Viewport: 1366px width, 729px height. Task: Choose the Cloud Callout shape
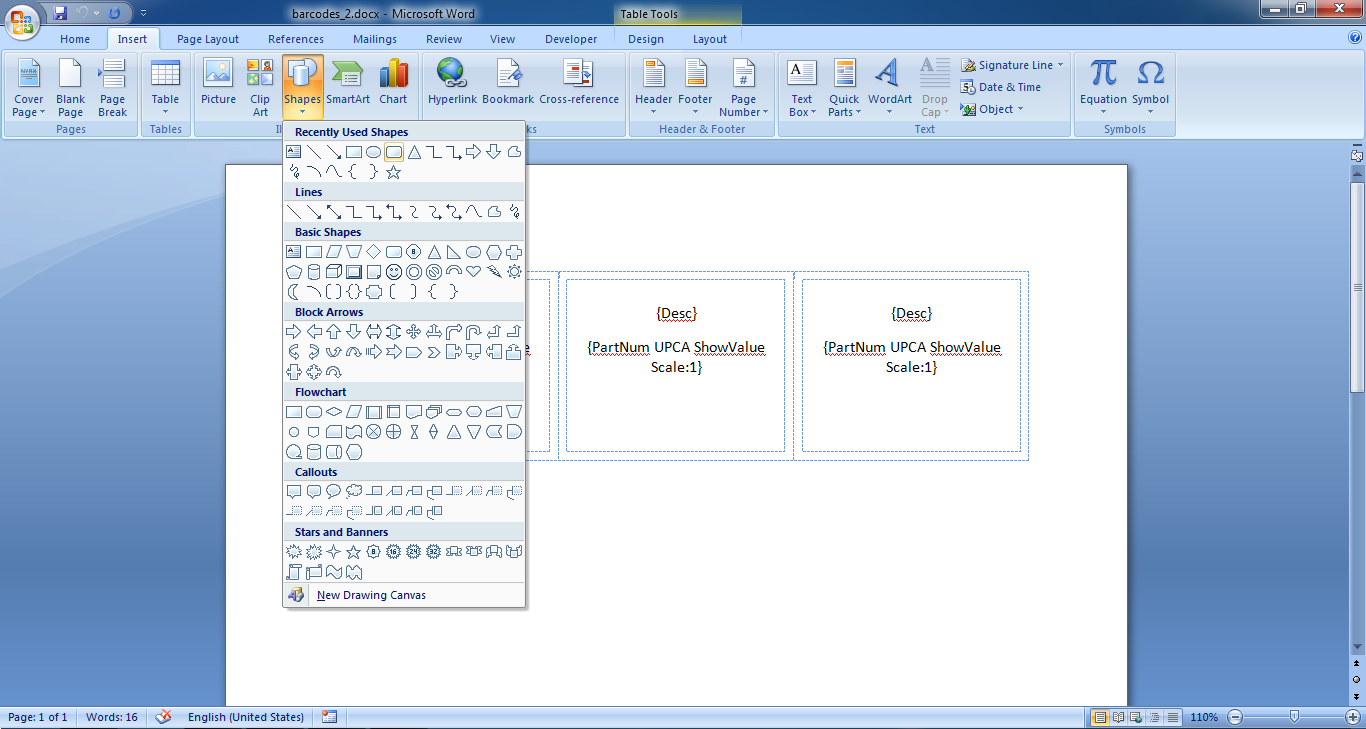coord(354,492)
